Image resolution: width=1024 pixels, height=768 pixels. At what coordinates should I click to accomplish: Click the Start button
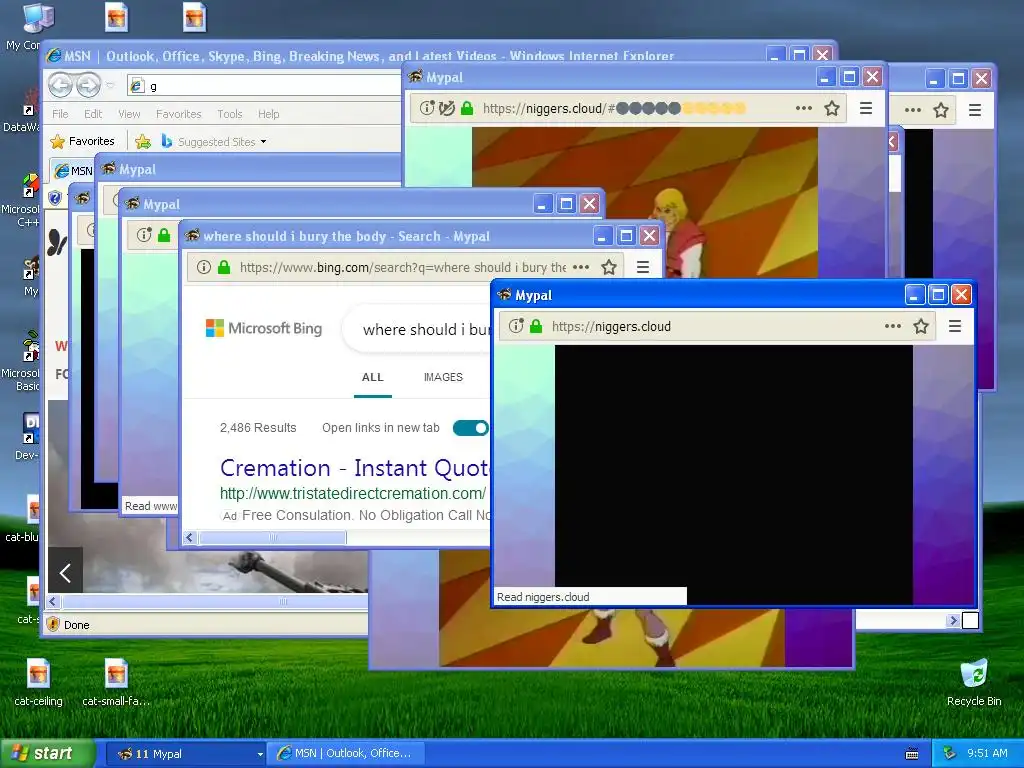click(46, 754)
